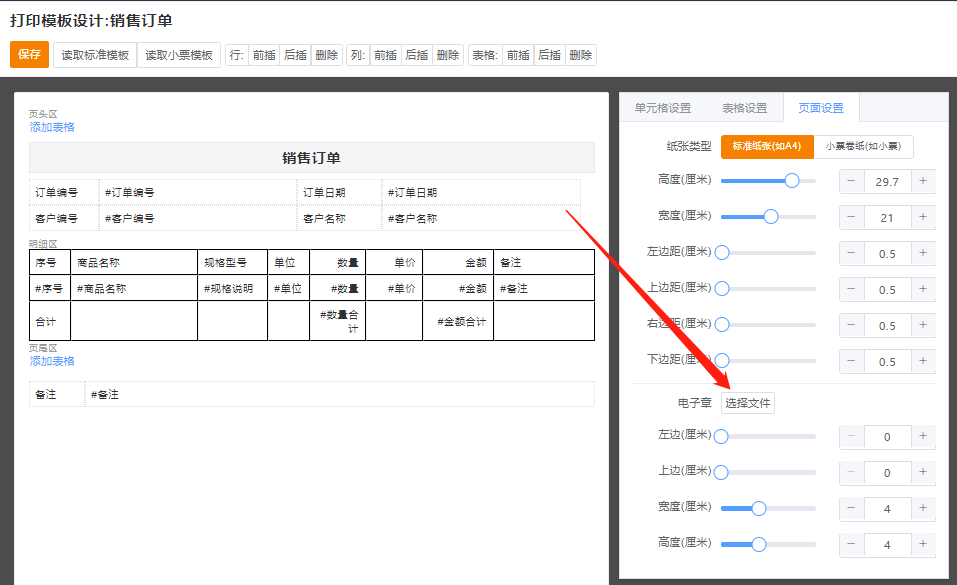This screenshot has height=585, width=957.
Task: Click the minus stepper for 宽度(厘米) 21
Action: (851, 218)
